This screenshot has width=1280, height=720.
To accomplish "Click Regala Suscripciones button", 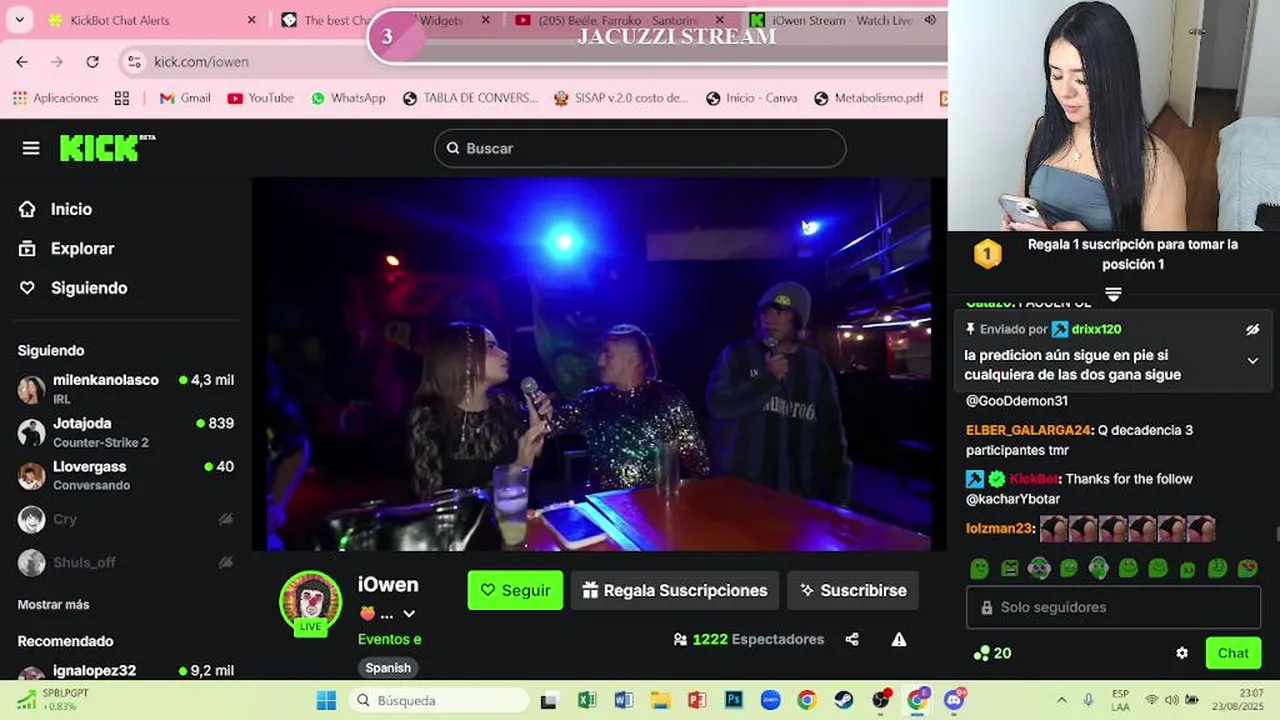I will [675, 590].
